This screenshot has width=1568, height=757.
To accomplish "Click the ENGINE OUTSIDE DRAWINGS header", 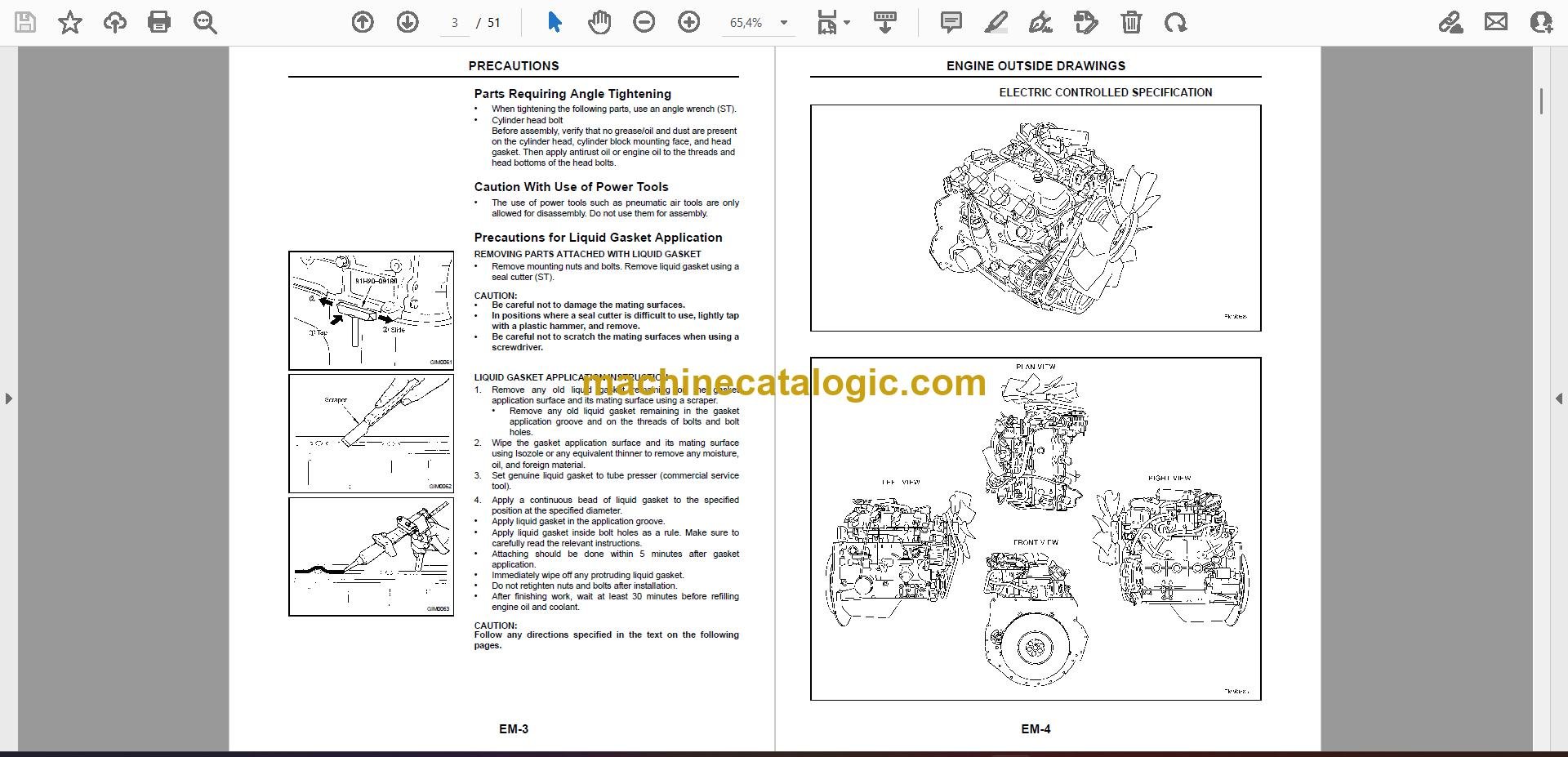I will click(x=1036, y=66).
